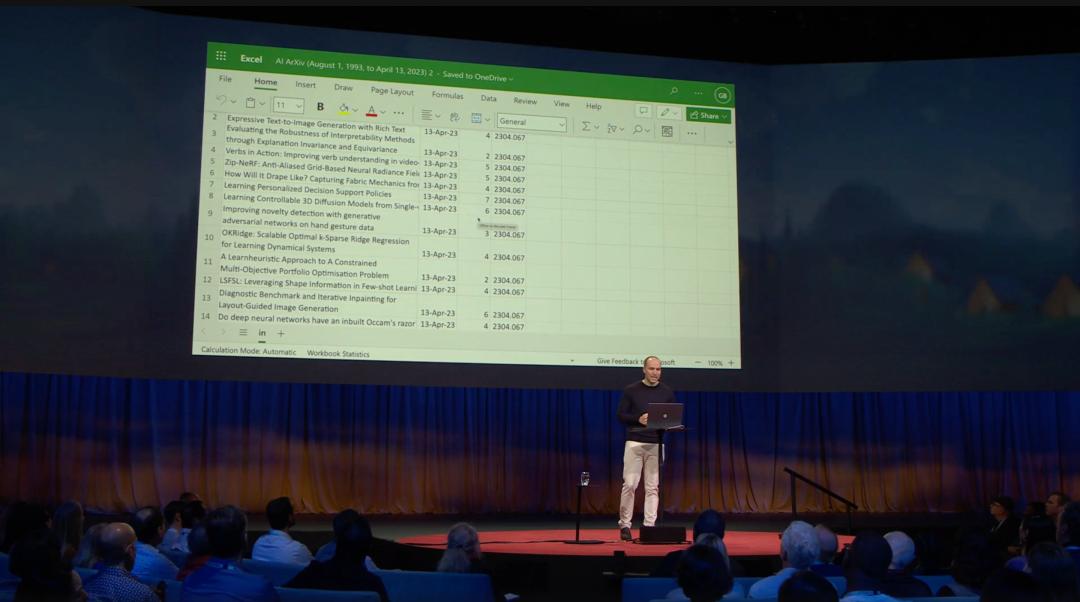Click the Editing pencil mode icon
The width and height of the screenshot is (1080, 602).
[x=664, y=112]
